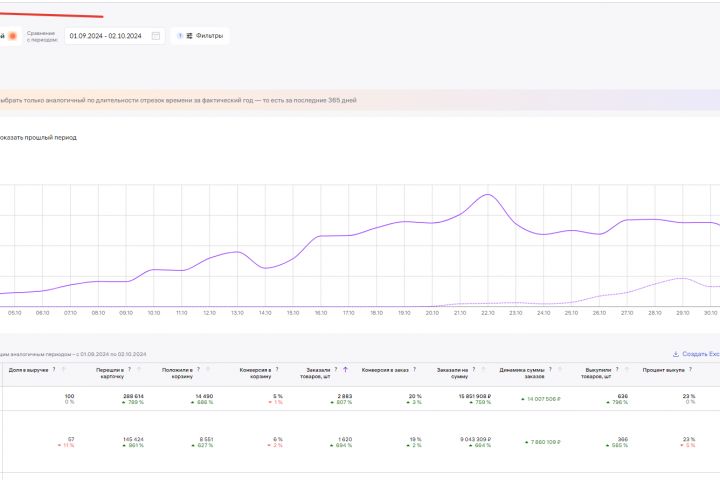The width and height of the screenshot is (720, 480).
Task: Click the chart peak at 22.10
Action: pyautogui.click(x=488, y=195)
